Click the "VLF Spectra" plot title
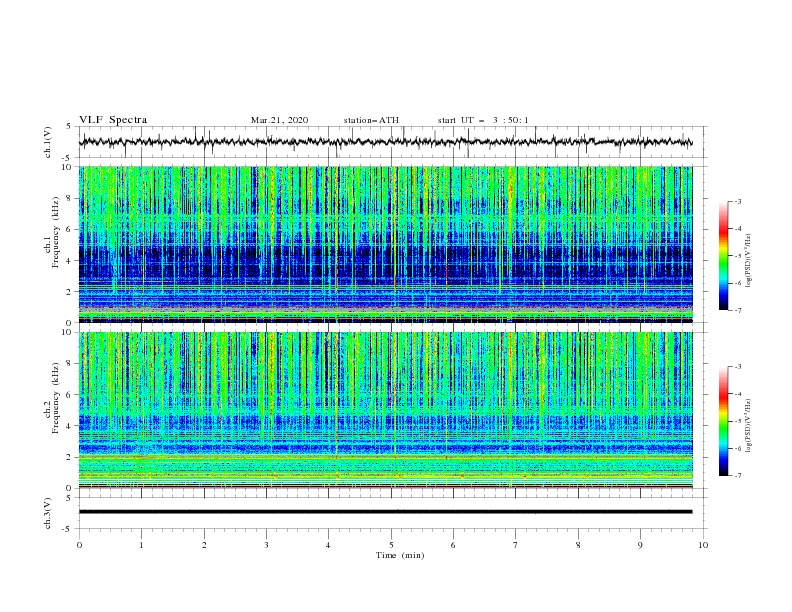Screen dimensions: 792x612 coord(113,120)
